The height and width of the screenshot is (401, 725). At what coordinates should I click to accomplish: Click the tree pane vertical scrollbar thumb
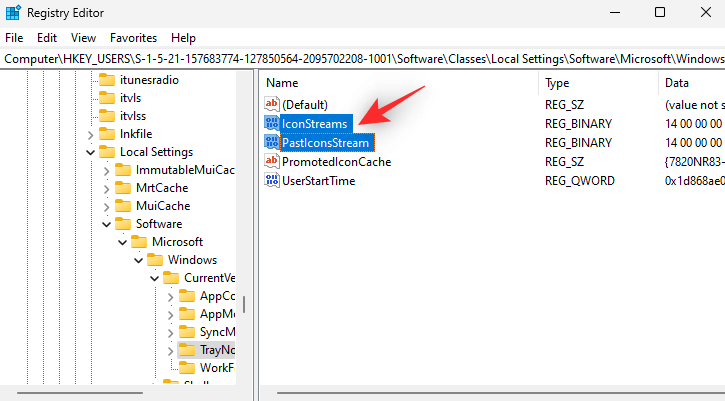pyautogui.click(x=243, y=304)
